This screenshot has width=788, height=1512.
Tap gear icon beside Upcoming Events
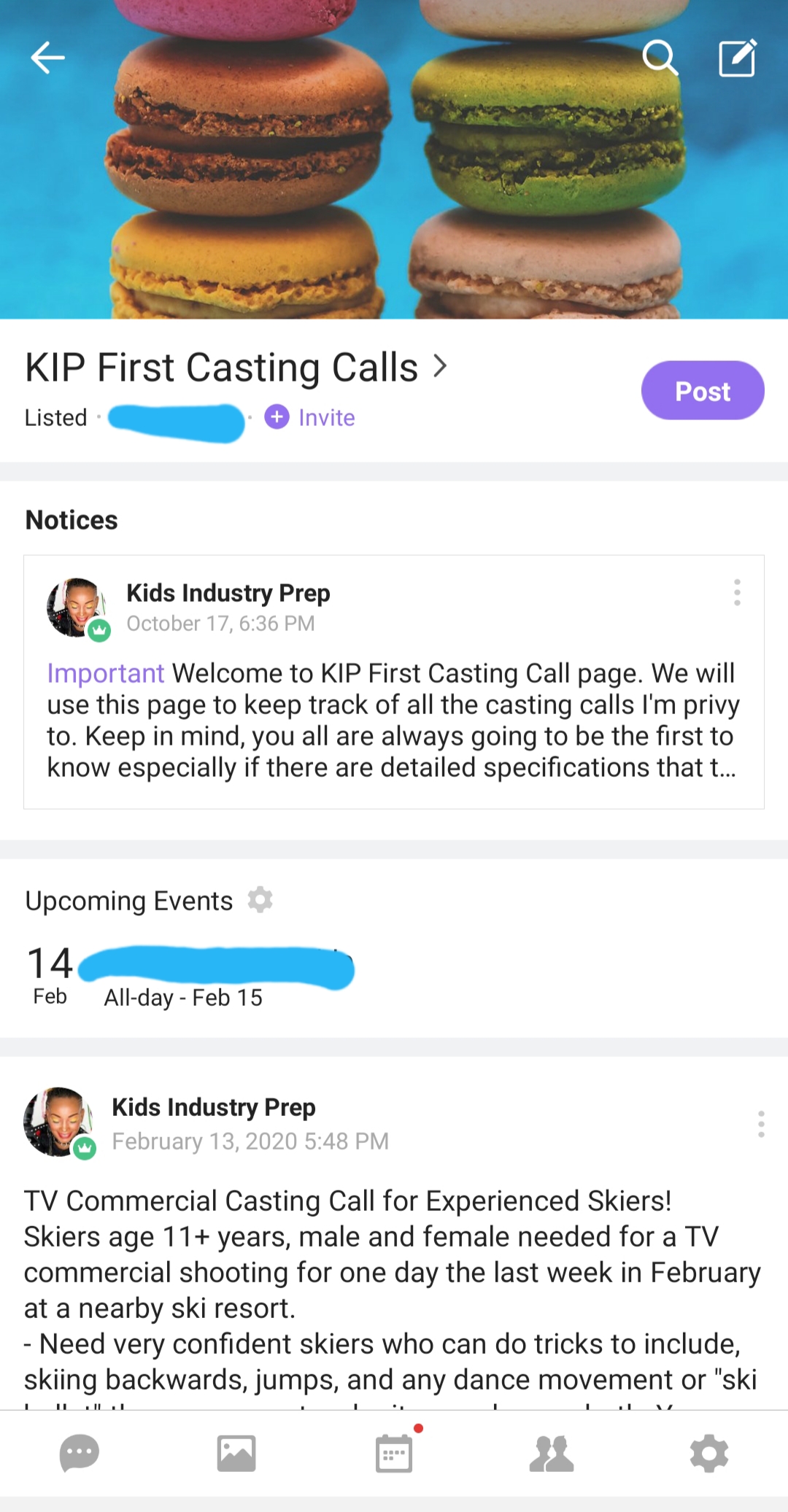(x=260, y=900)
